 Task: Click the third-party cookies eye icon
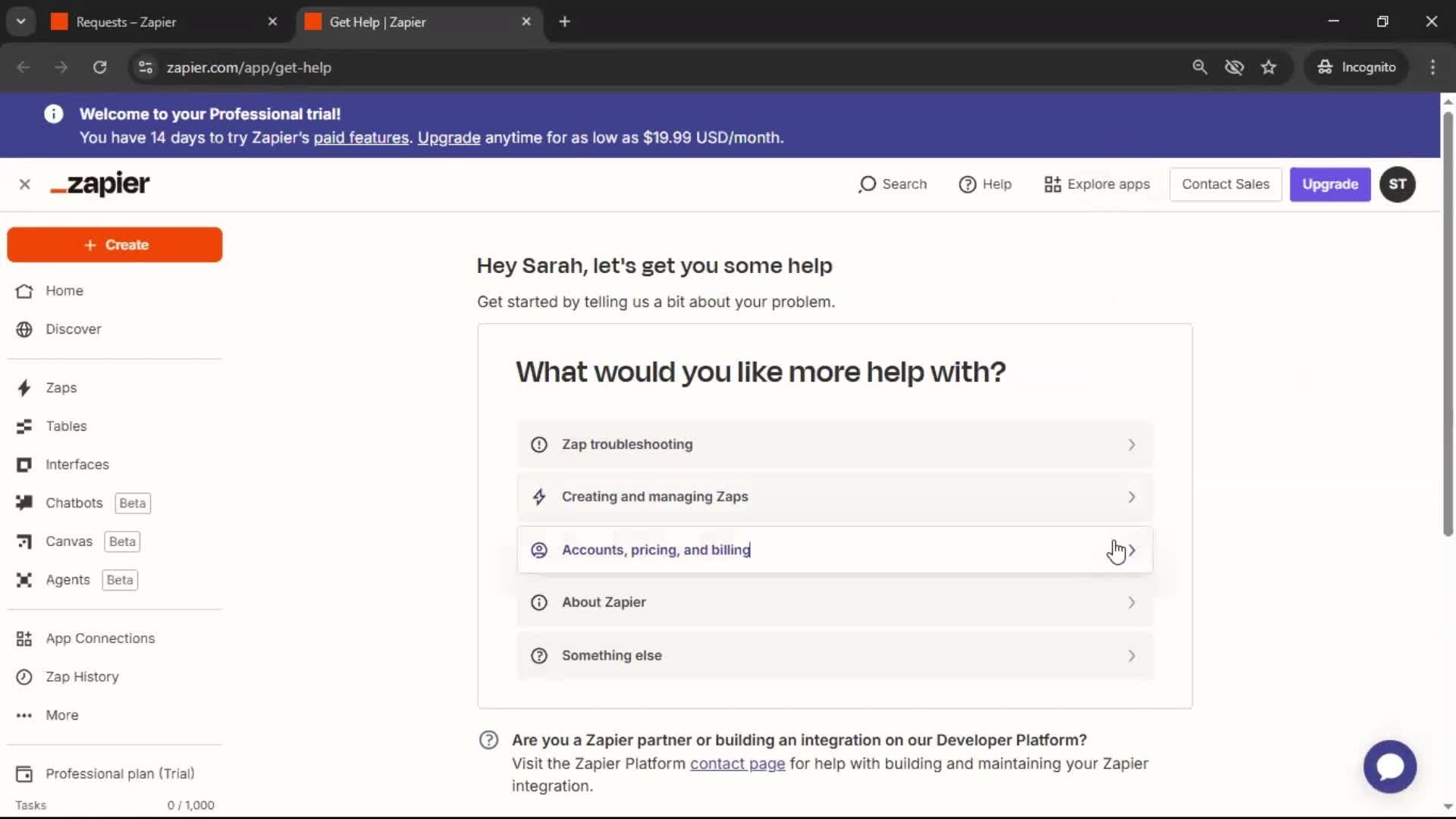[1234, 67]
